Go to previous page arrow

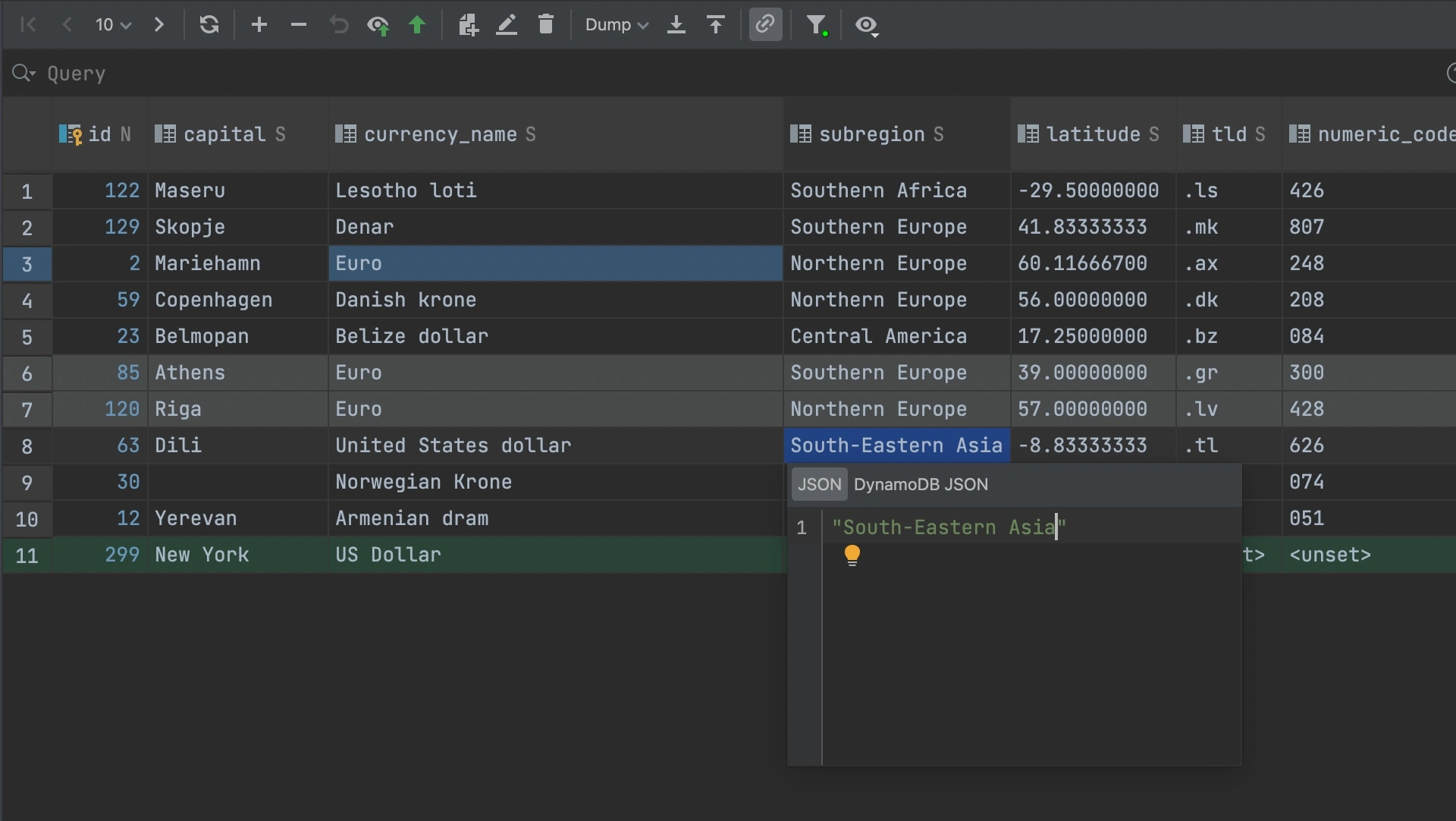tap(67, 25)
